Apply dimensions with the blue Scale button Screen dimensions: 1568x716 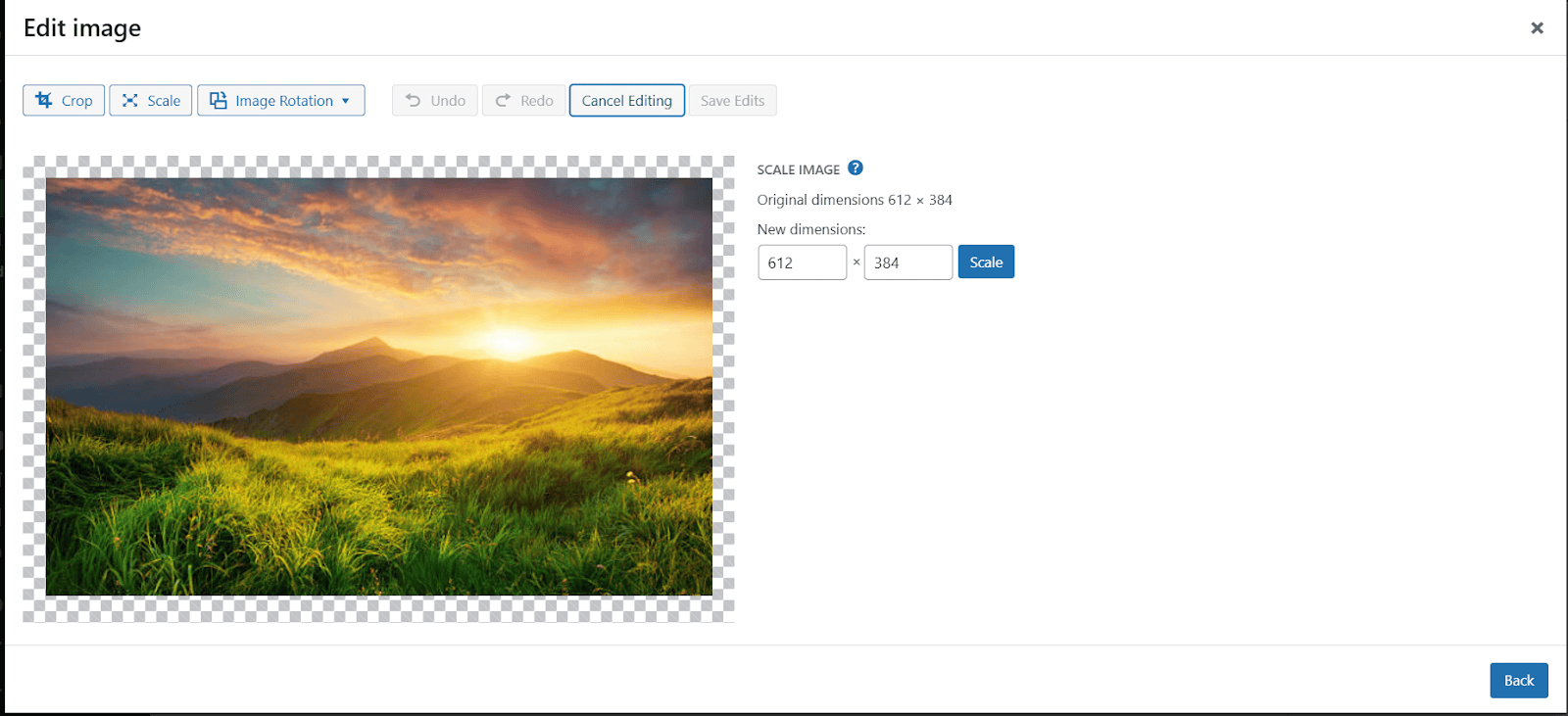pos(986,263)
